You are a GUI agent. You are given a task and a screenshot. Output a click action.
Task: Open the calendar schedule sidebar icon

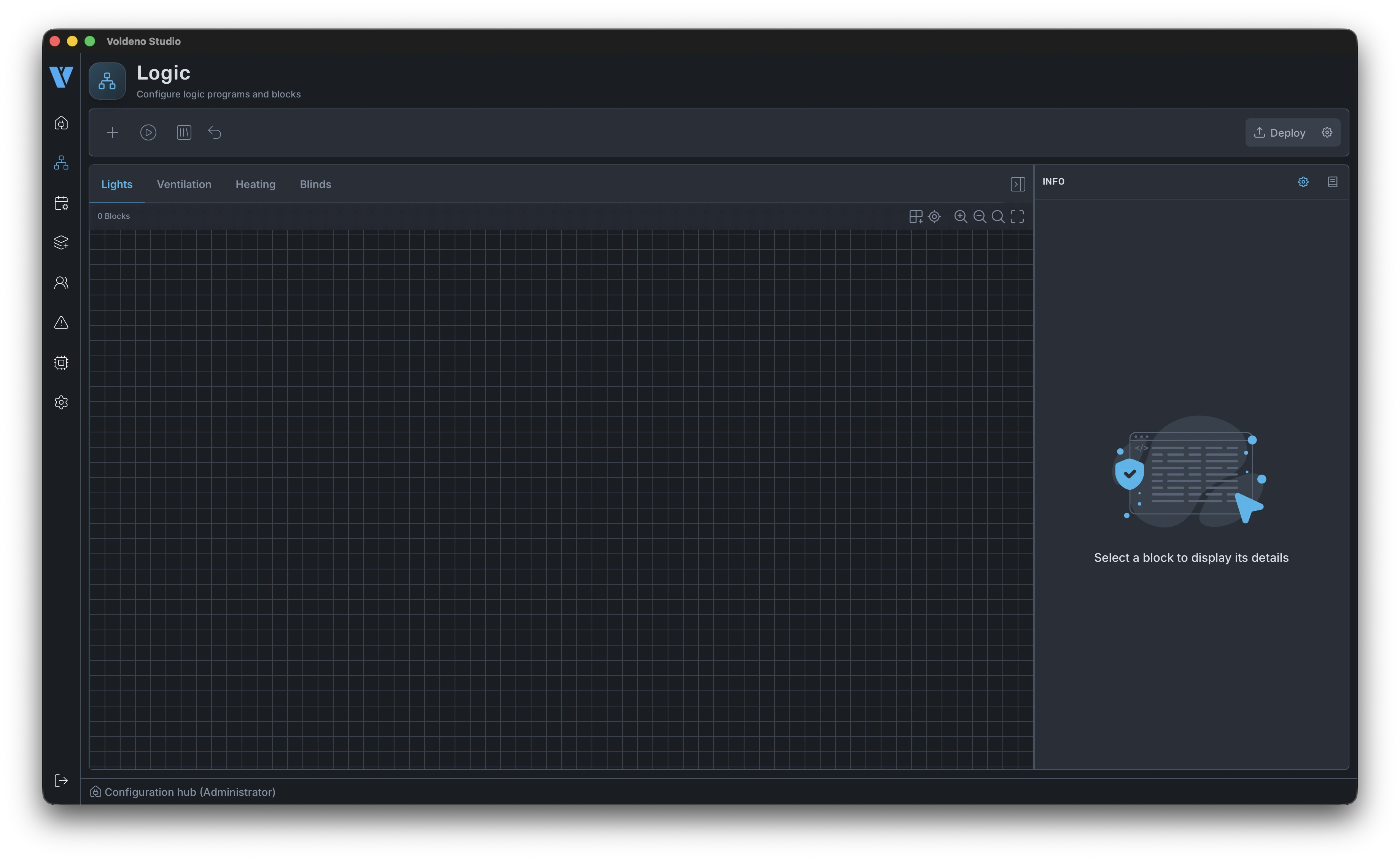62,203
